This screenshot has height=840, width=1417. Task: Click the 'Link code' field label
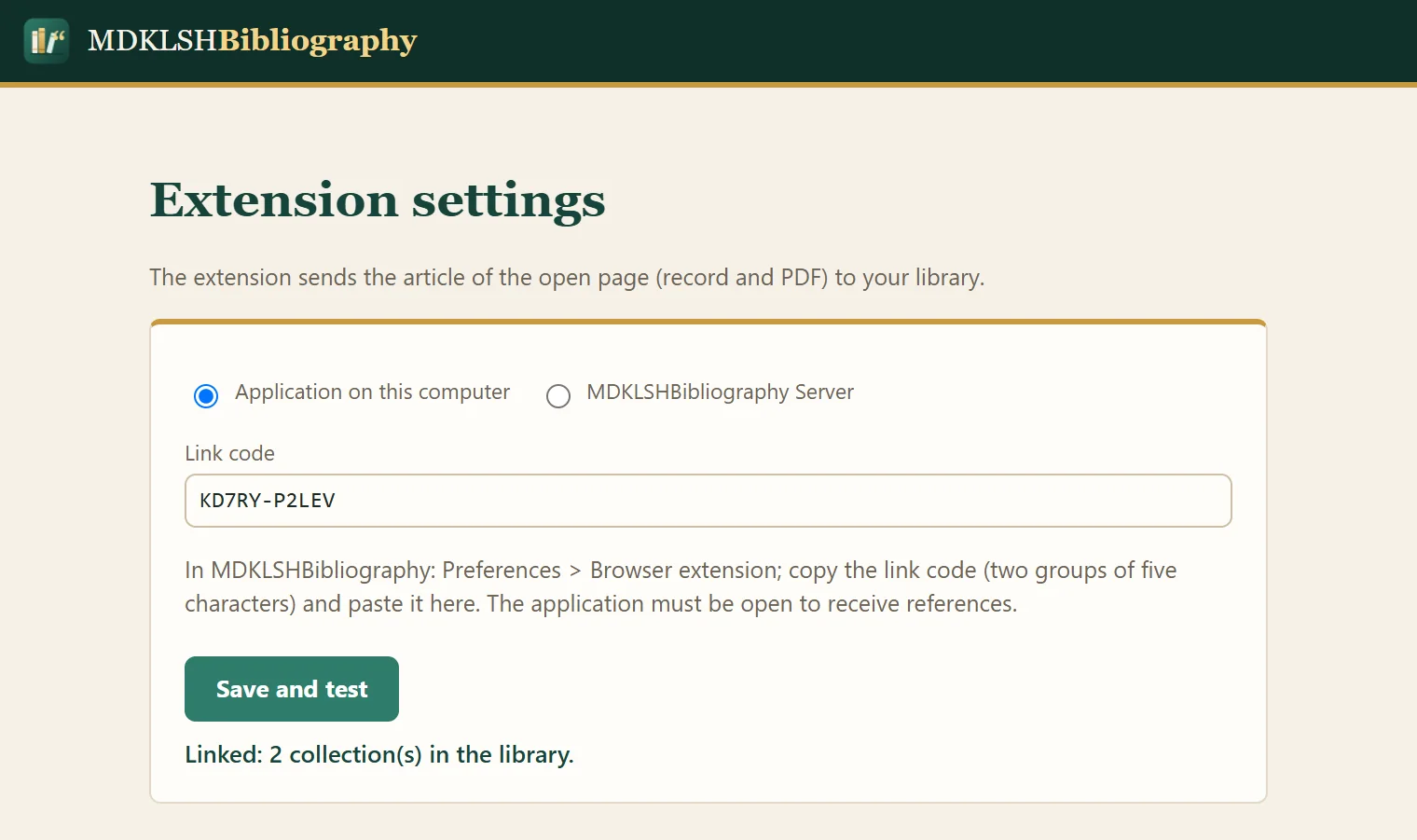pyautogui.click(x=229, y=453)
